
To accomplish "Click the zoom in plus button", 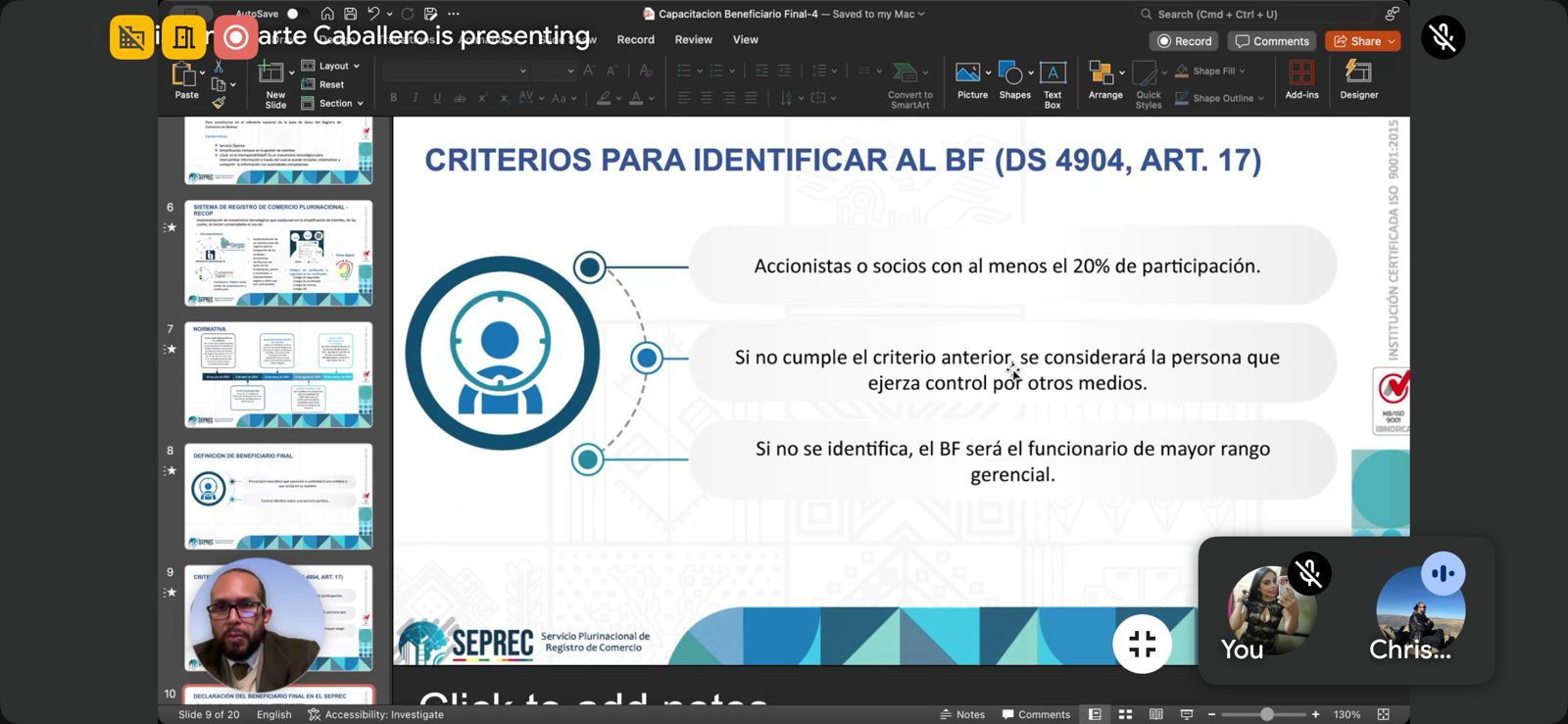I will click(1315, 714).
